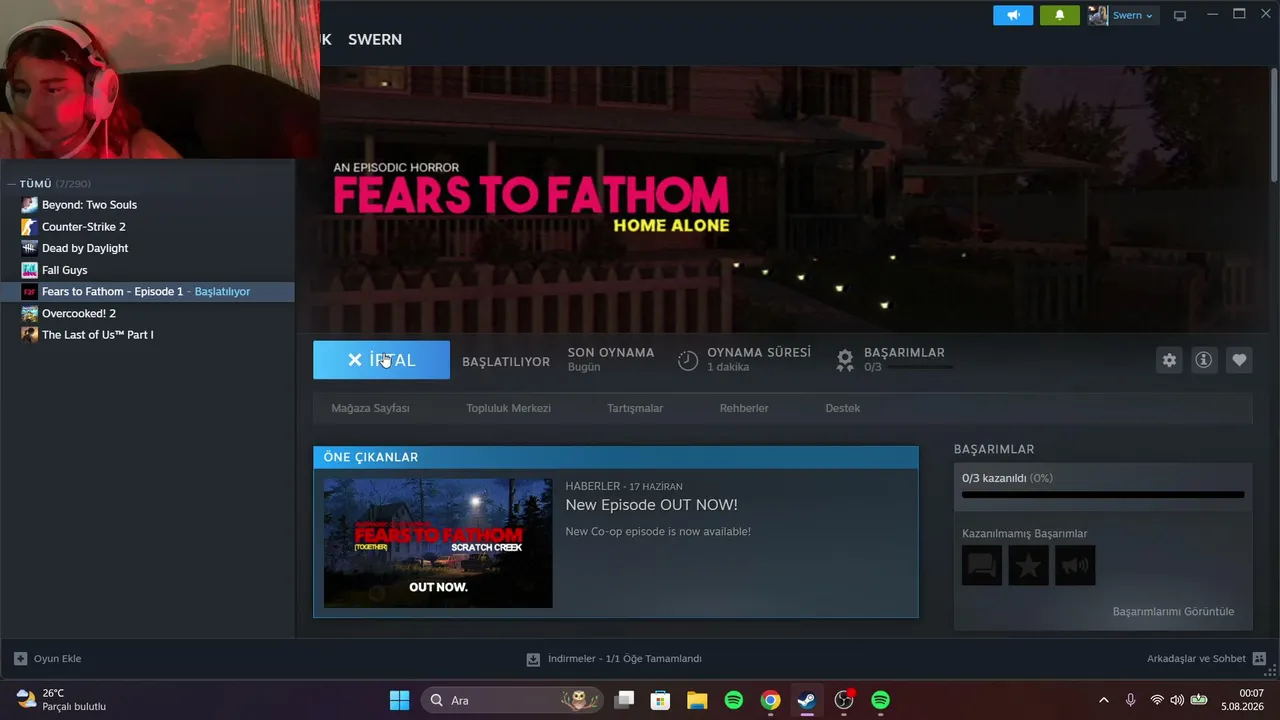
Task: Go to the Tartışmalar tab
Action: (x=635, y=408)
